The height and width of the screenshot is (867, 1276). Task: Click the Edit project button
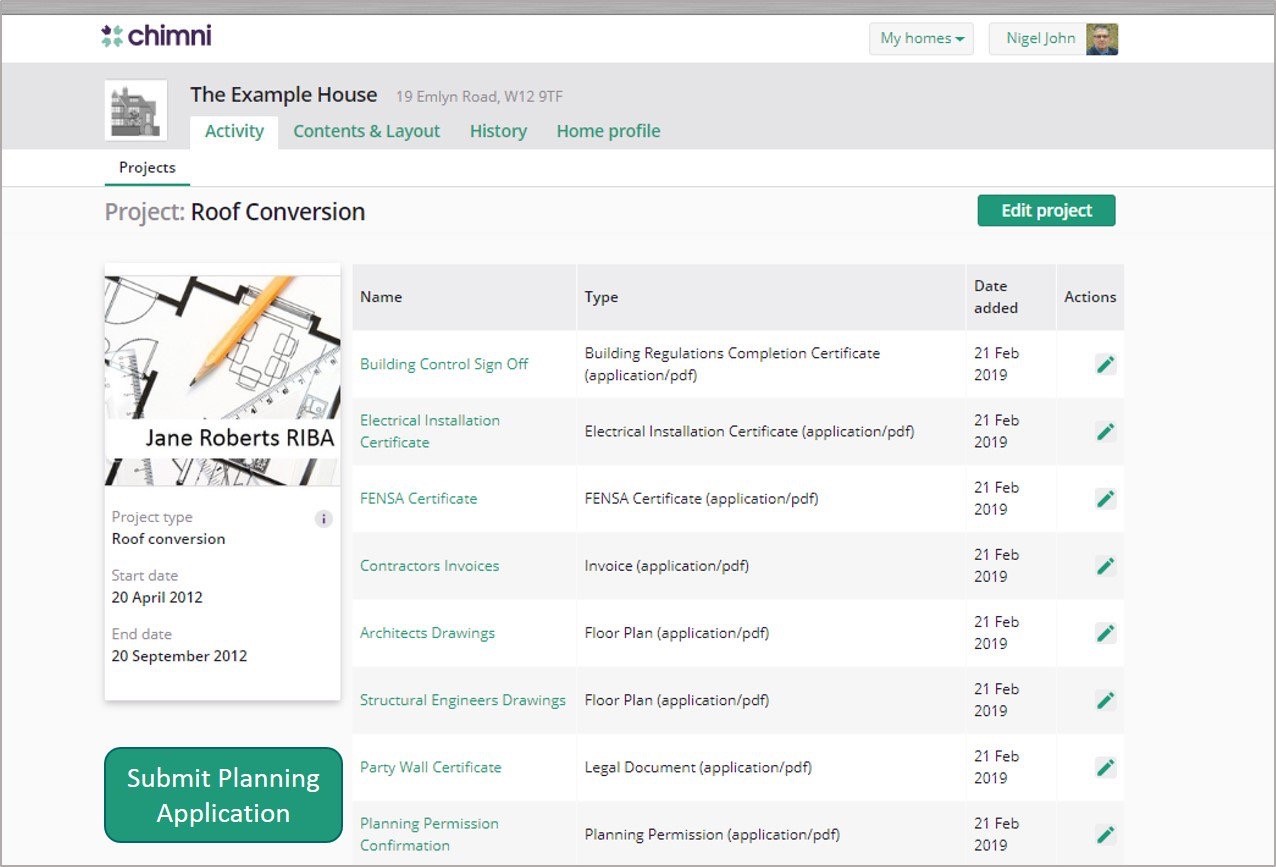tap(1046, 211)
